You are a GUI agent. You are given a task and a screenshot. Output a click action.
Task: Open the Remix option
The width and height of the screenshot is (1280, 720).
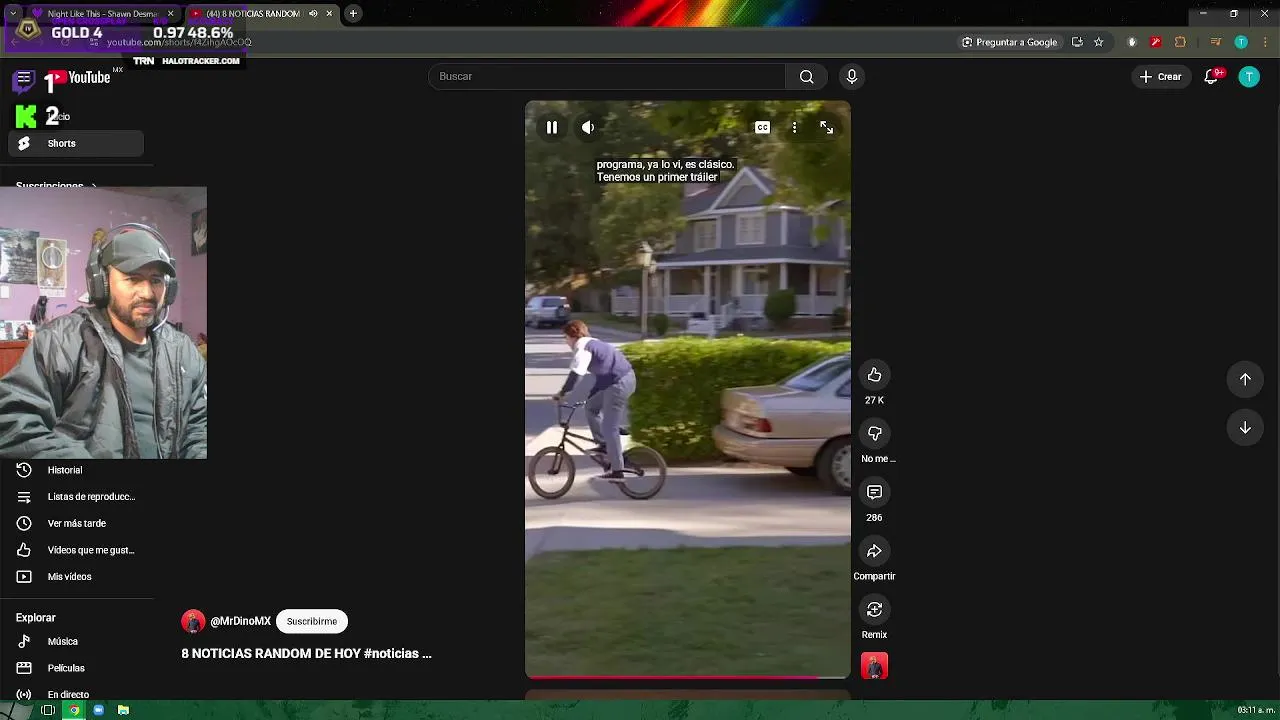[874, 610]
